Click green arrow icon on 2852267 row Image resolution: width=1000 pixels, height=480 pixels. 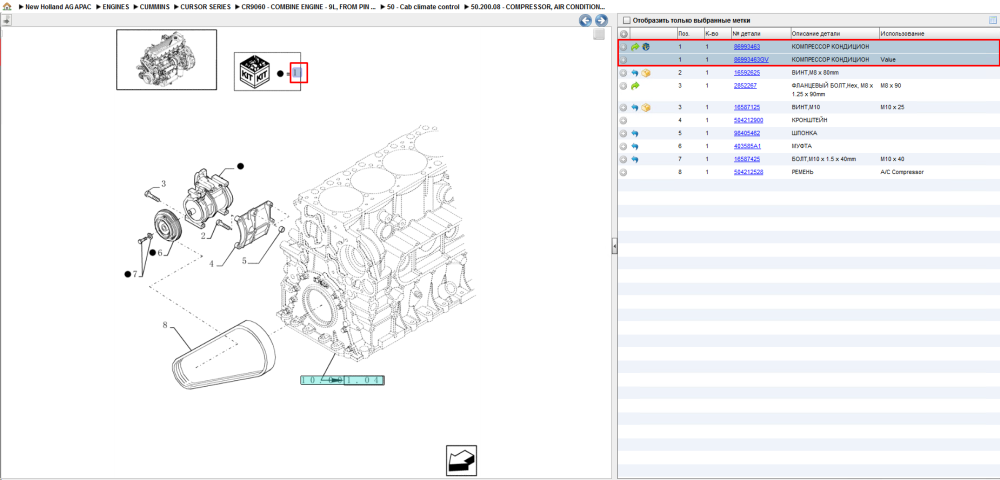pyautogui.click(x=635, y=85)
